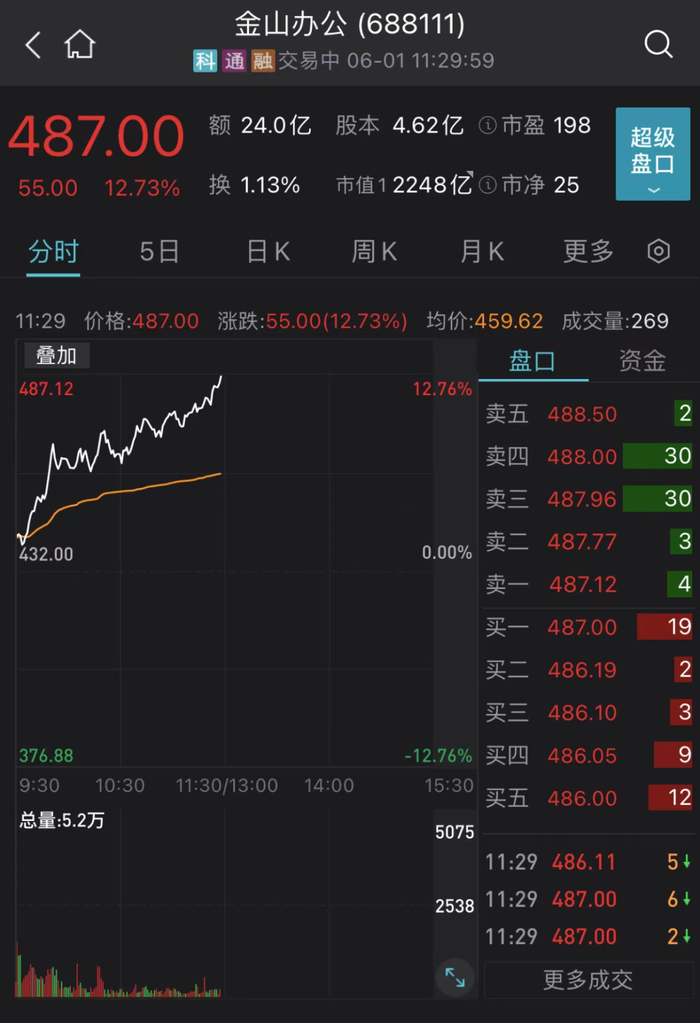The width and height of the screenshot is (700, 1023).
Task: Open the 更多 chart period menu
Action: tap(588, 251)
